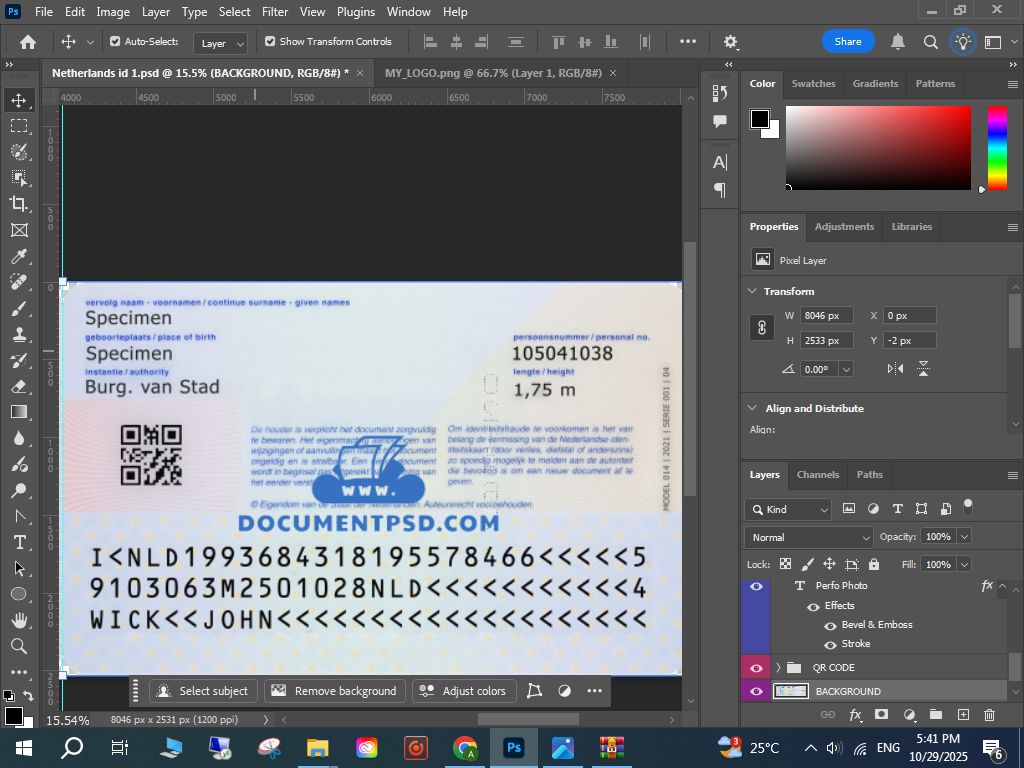Select the Rectangular Marquee tool
The height and width of the screenshot is (768, 1024).
(x=19, y=126)
